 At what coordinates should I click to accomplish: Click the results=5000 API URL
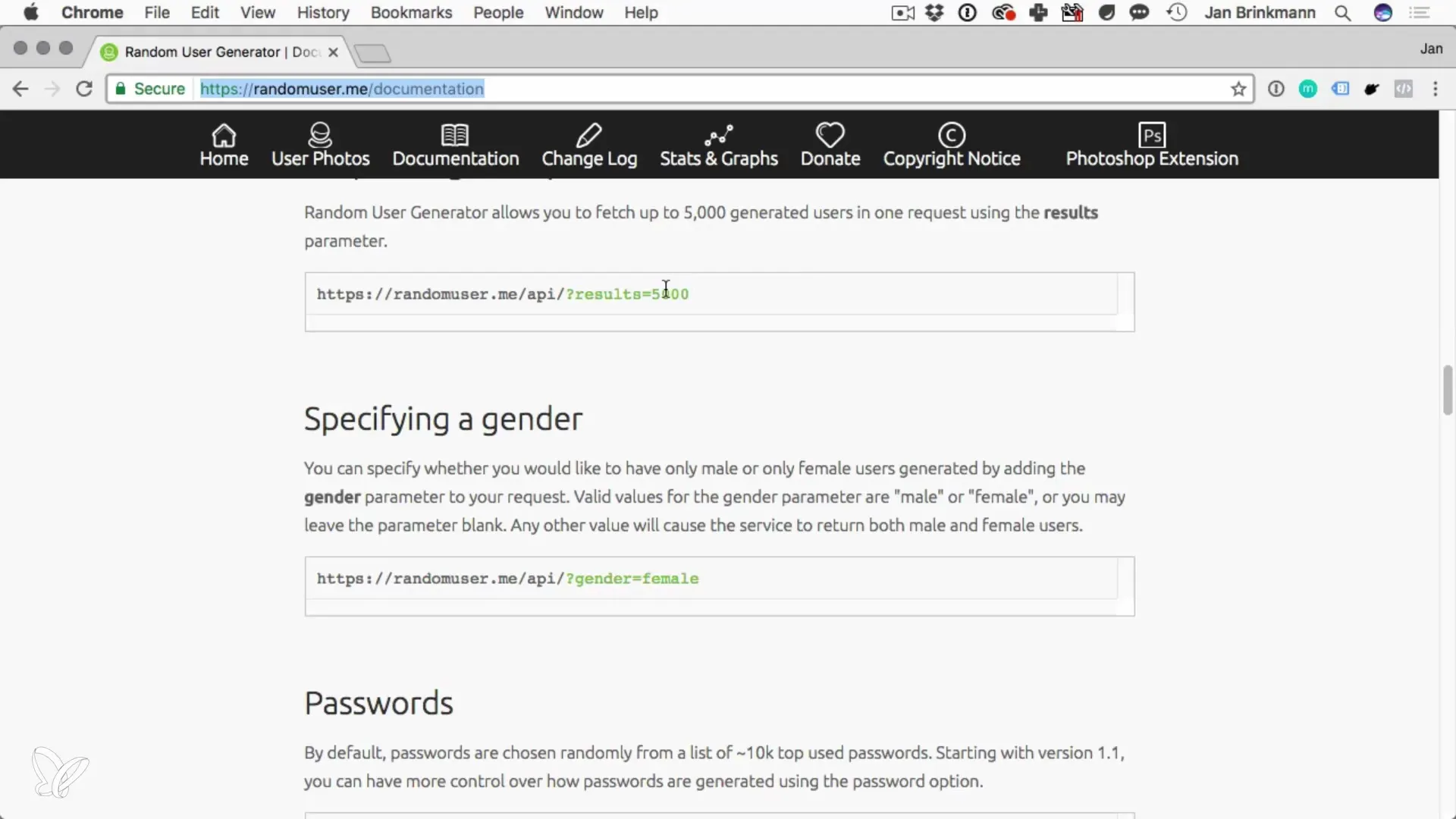(502, 294)
